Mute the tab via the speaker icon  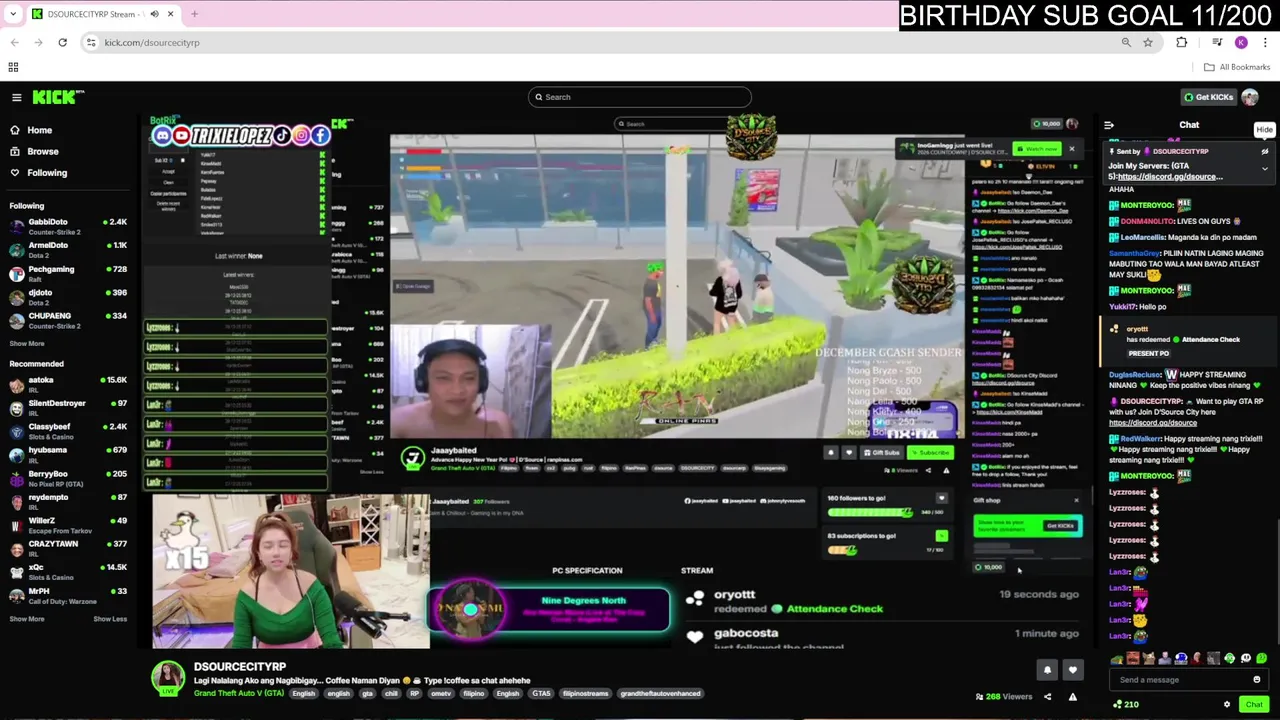pos(154,14)
